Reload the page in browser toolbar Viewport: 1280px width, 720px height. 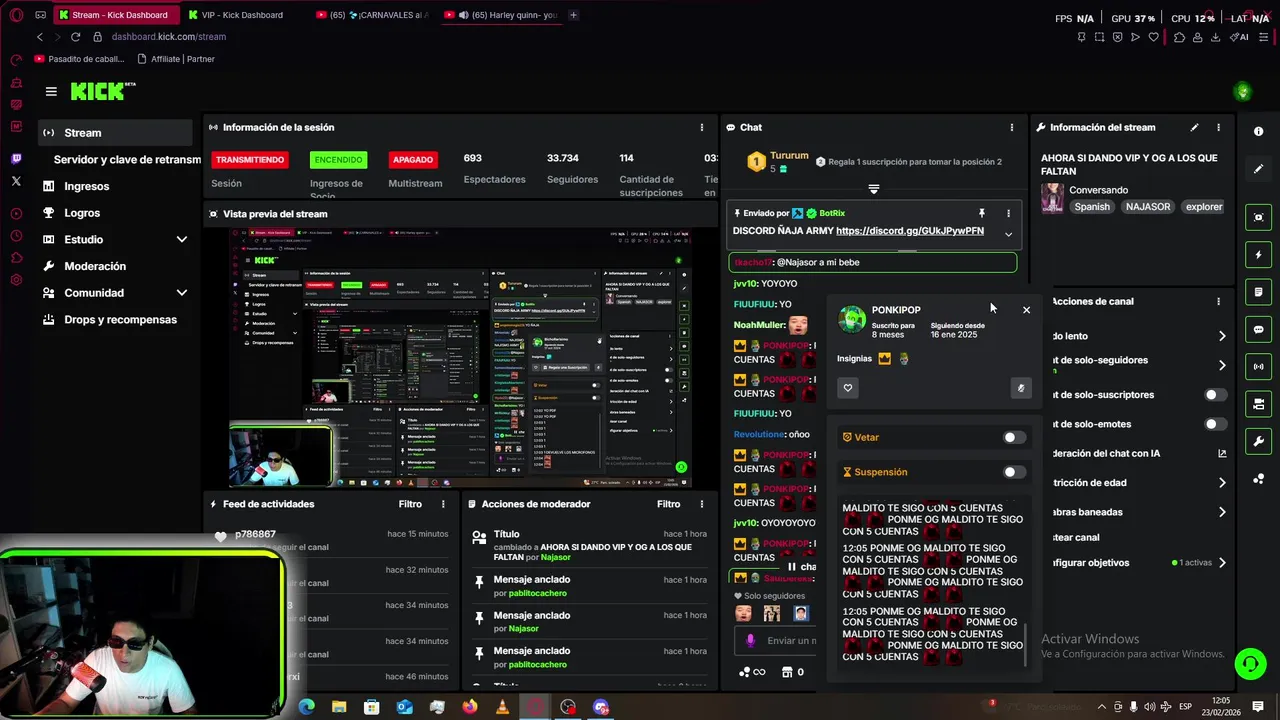(x=75, y=37)
